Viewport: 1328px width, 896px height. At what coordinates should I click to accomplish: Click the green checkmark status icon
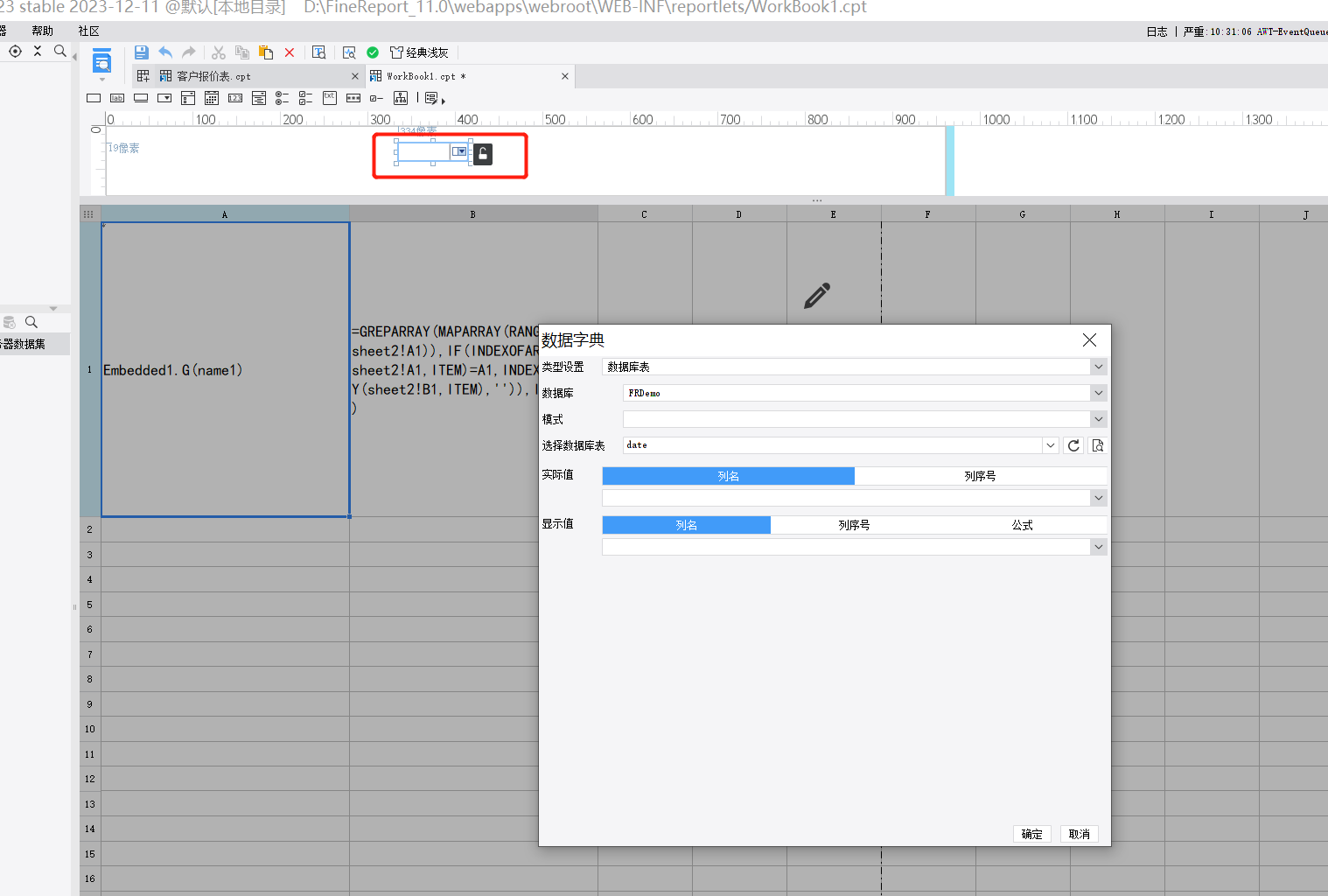[x=373, y=52]
